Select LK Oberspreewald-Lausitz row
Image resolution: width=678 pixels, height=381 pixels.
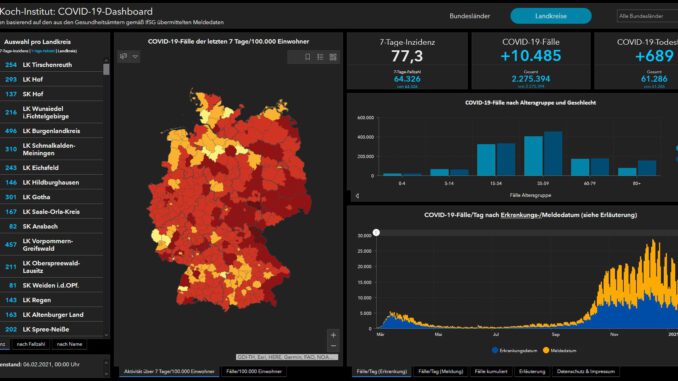point(52,267)
